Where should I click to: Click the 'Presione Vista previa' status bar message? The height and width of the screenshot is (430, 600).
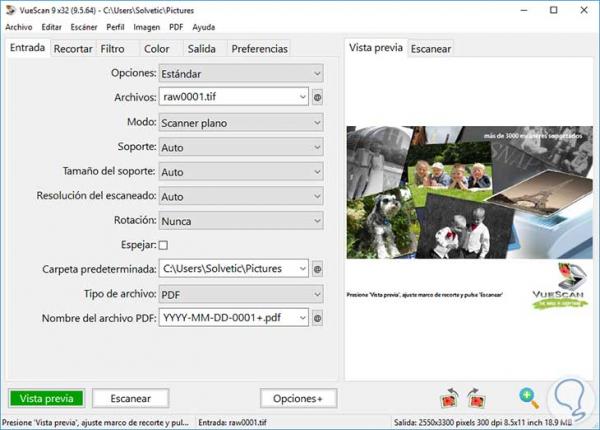coord(96,423)
